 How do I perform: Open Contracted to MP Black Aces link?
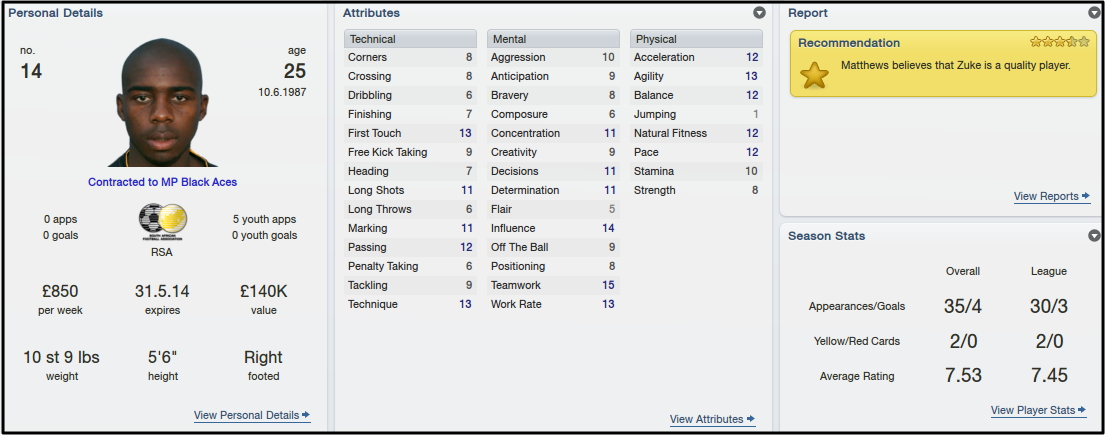(162, 182)
